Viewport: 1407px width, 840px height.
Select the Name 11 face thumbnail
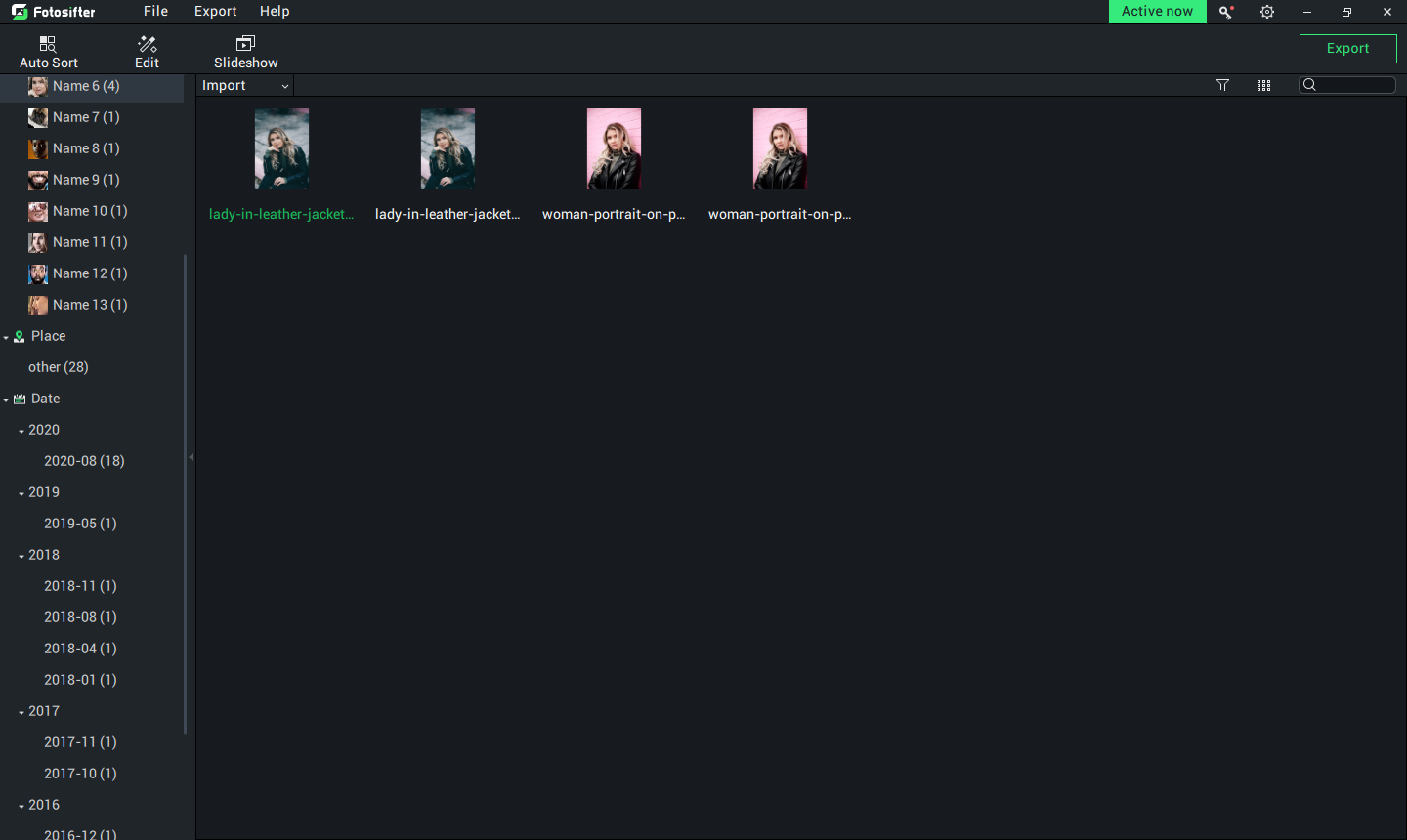click(38, 242)
